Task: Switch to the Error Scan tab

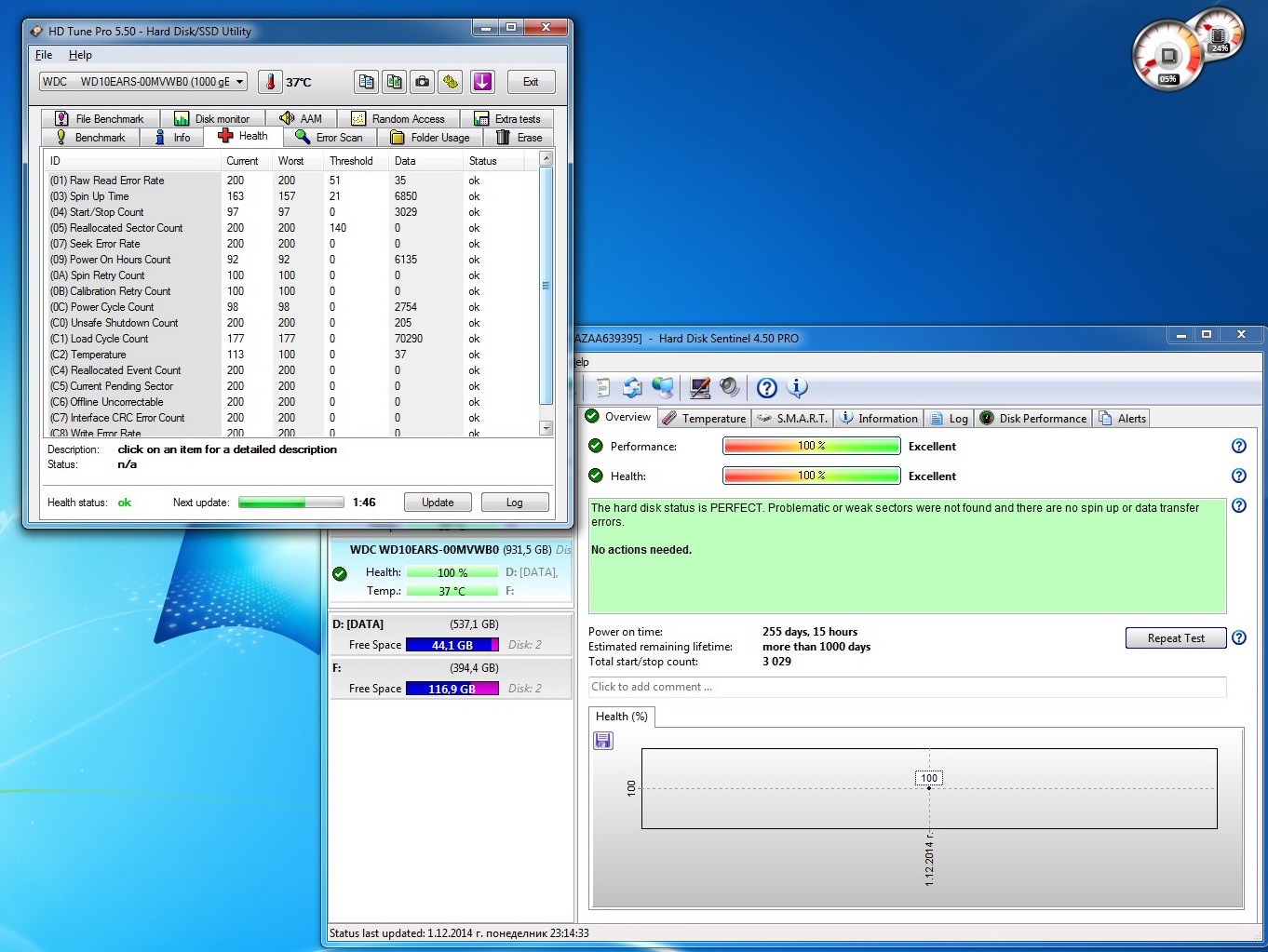Action: (330, 137)
